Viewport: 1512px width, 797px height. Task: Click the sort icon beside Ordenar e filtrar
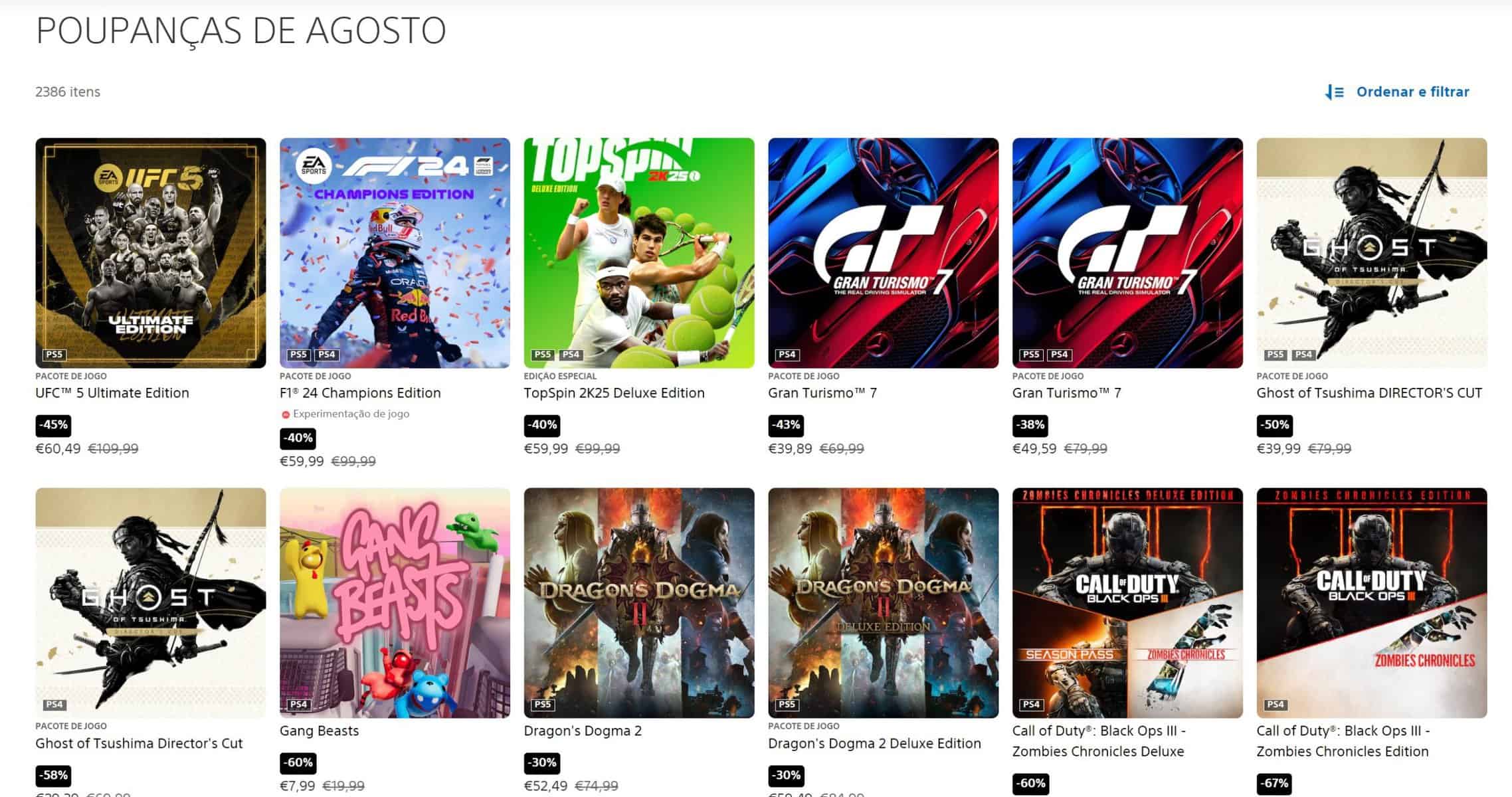click(x=1334, y=92)
